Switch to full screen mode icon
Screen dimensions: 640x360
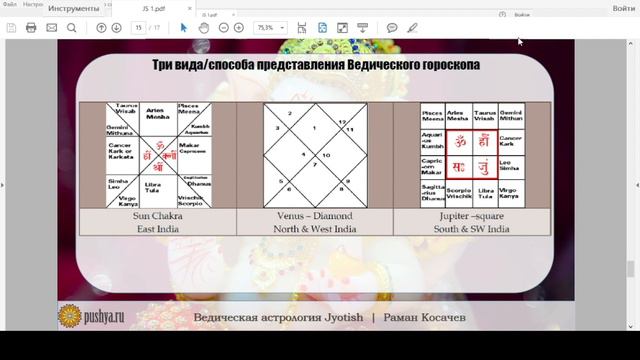[342, 28]
